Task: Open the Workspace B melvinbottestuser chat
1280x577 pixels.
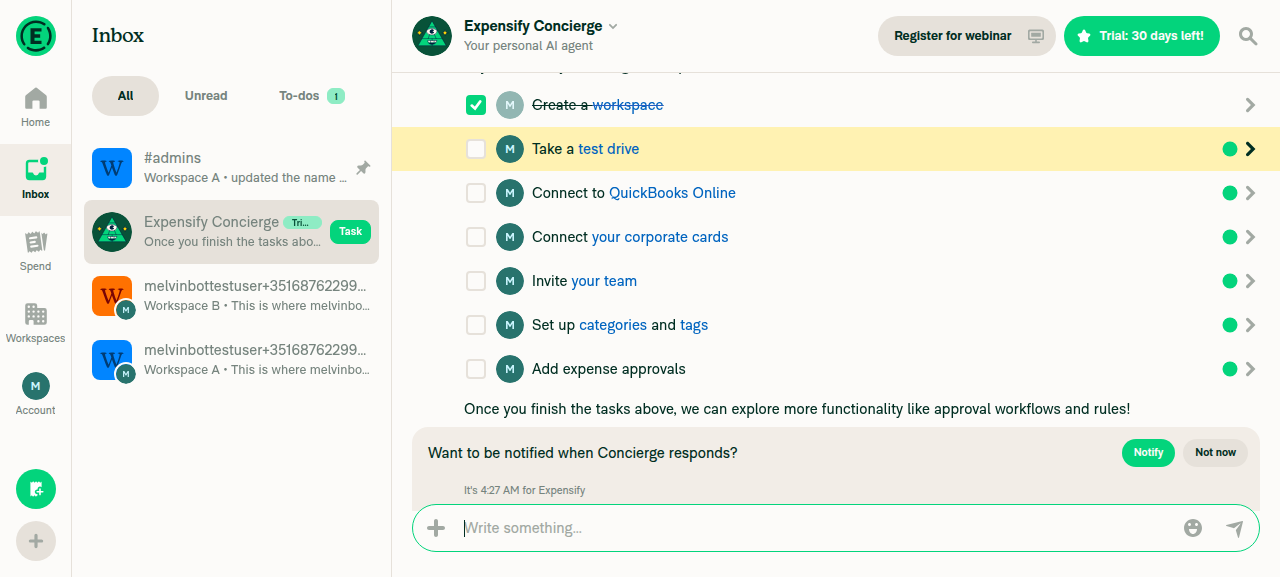Action: pyautogui.click(x=231, y=296)
